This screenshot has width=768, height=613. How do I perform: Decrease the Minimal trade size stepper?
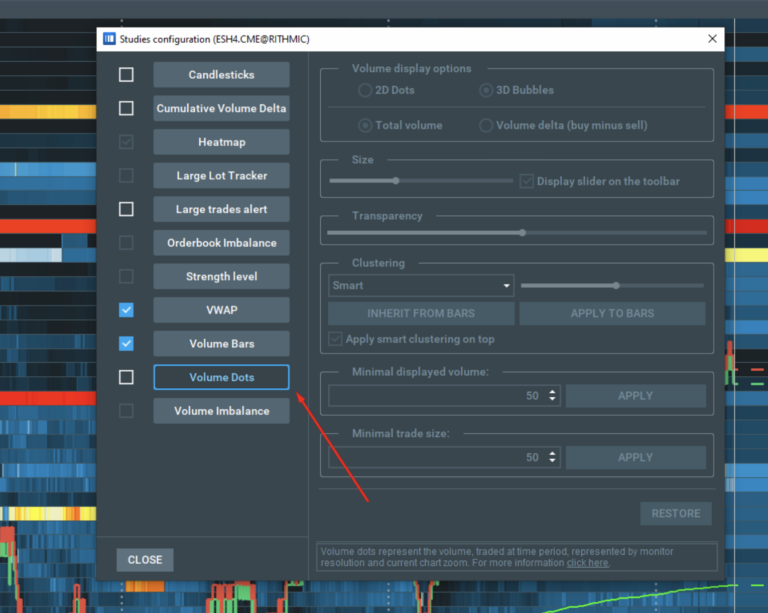(552, 462)
